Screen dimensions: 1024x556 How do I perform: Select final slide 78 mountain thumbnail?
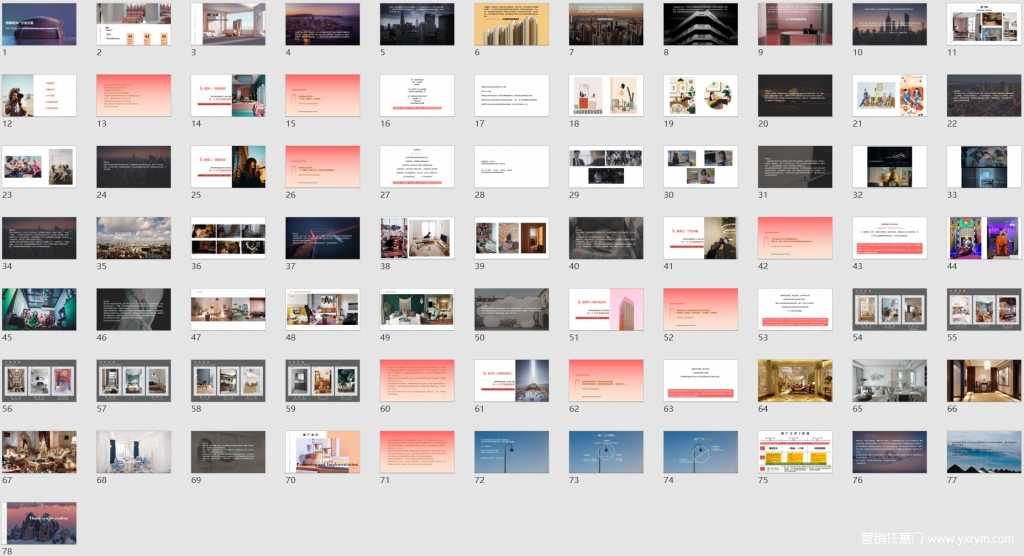point(39,523)
